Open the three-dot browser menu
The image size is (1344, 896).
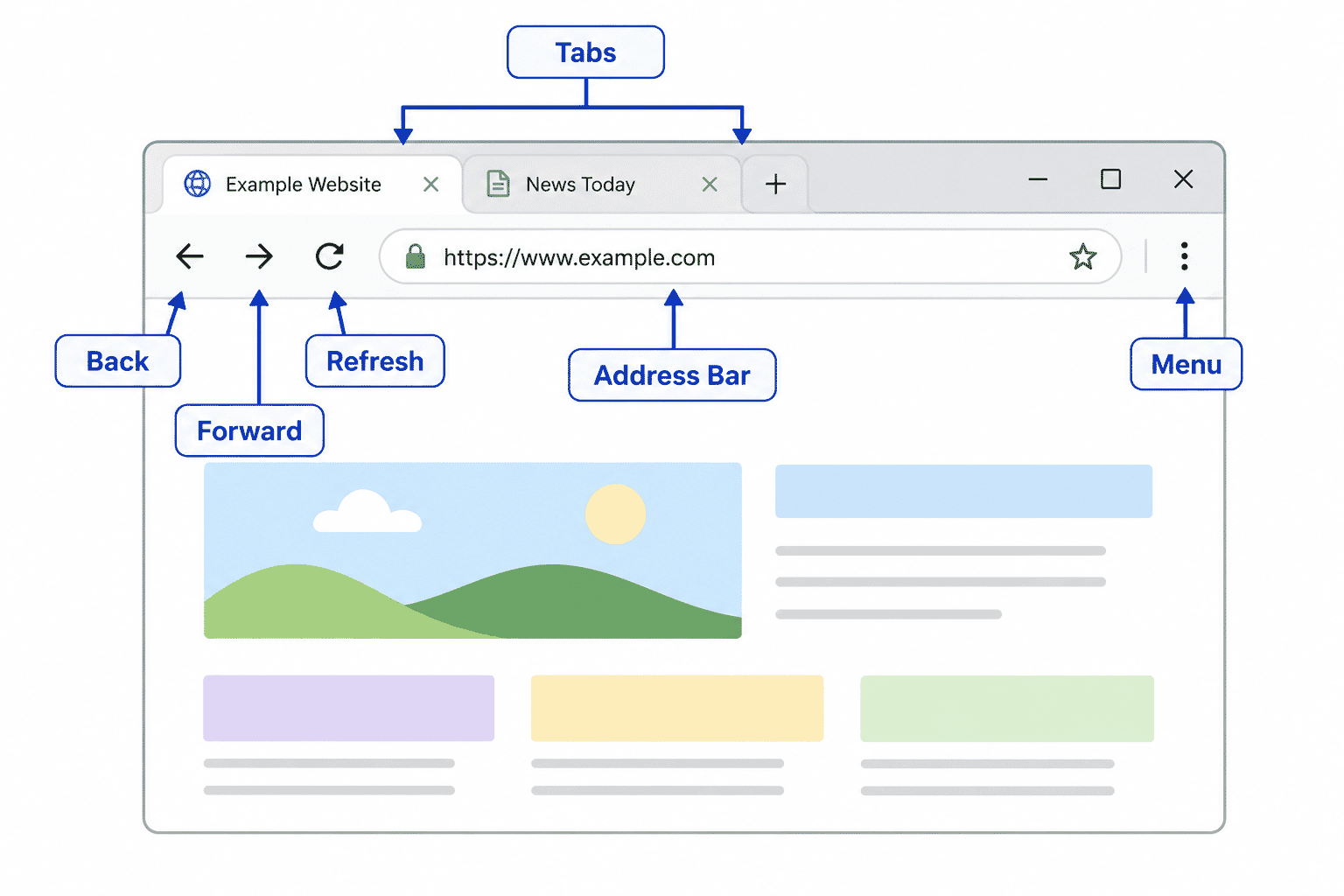tap(1184, 256)
